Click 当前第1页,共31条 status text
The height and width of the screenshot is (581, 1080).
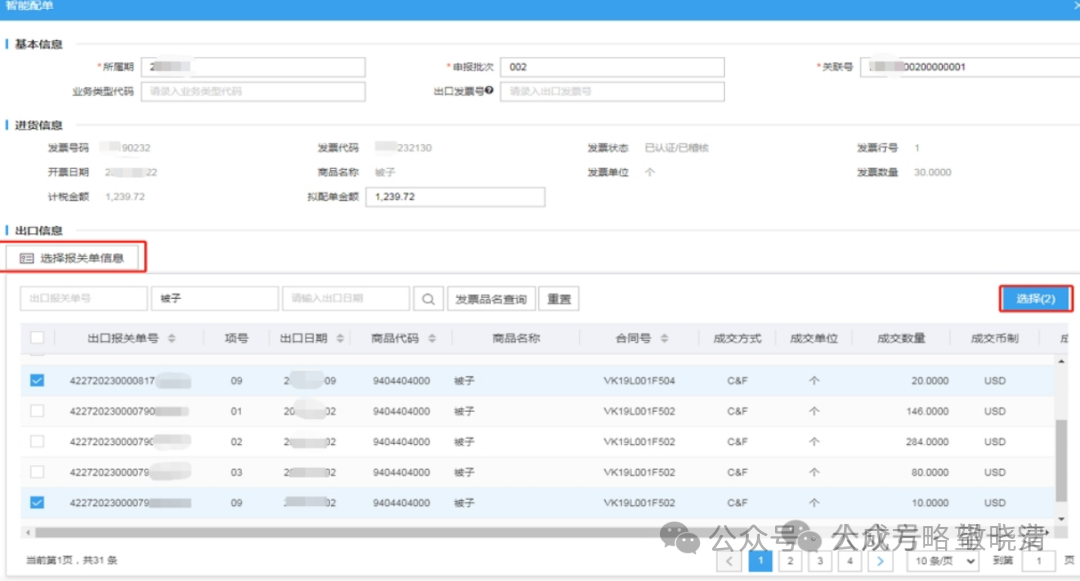72,560
